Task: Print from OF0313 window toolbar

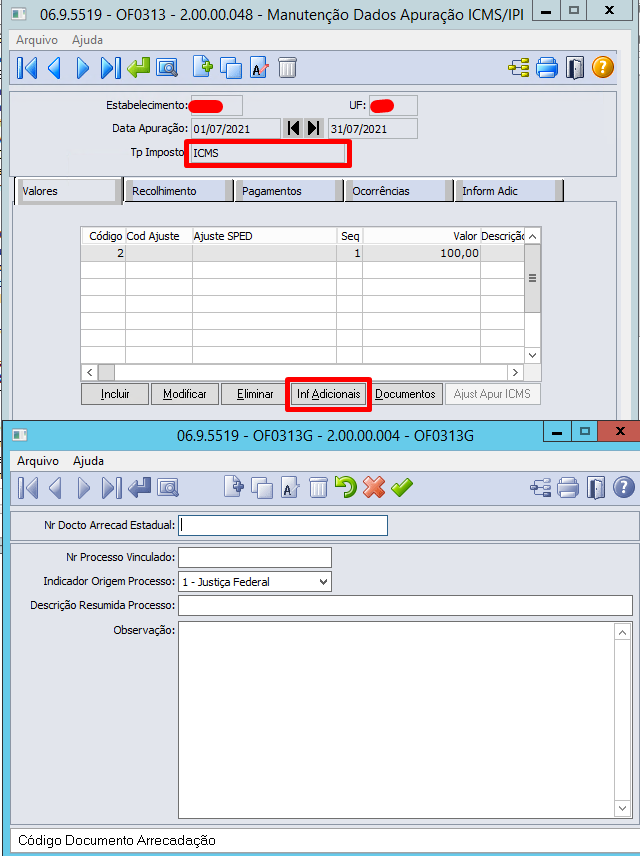Action: point(547,68)
